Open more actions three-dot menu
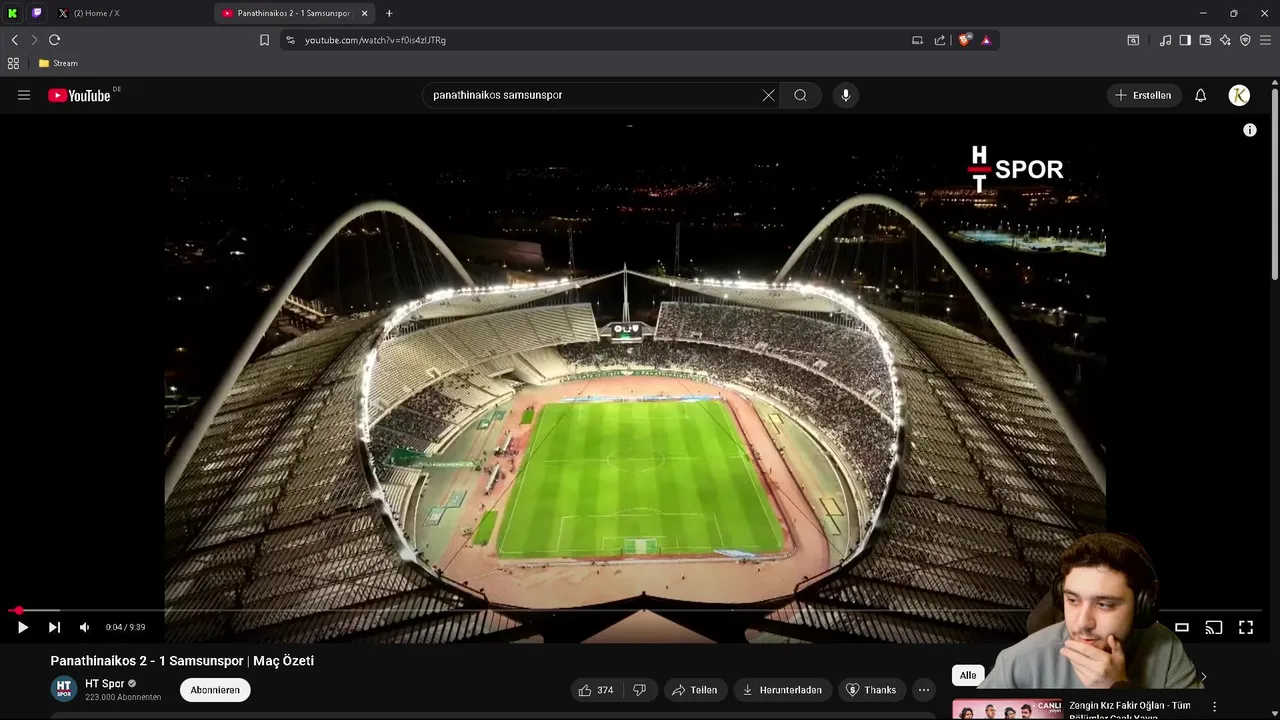1280x720 pixels. click(924, 690)
